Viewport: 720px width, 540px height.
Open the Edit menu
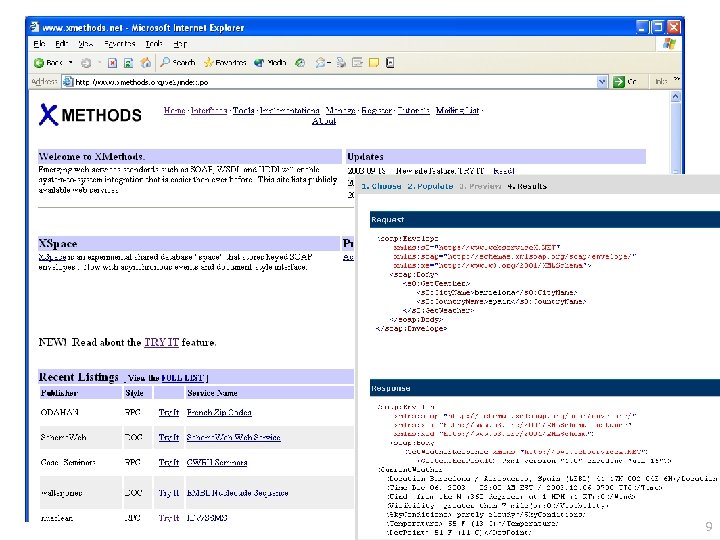tap(62, 44)
